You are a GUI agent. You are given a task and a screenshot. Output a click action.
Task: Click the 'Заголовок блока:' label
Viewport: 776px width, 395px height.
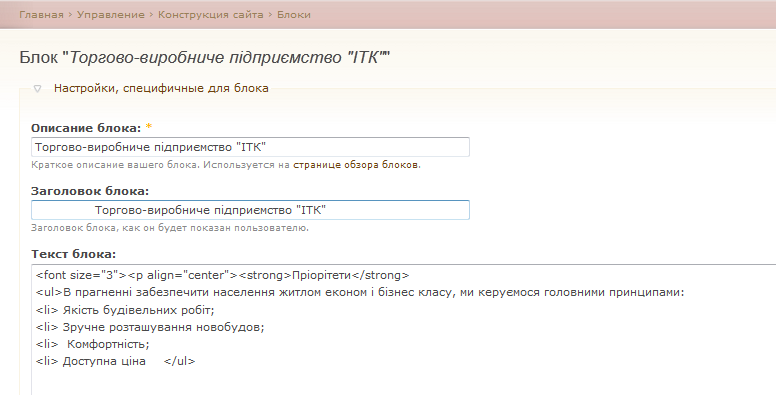[x=90, y=191]
